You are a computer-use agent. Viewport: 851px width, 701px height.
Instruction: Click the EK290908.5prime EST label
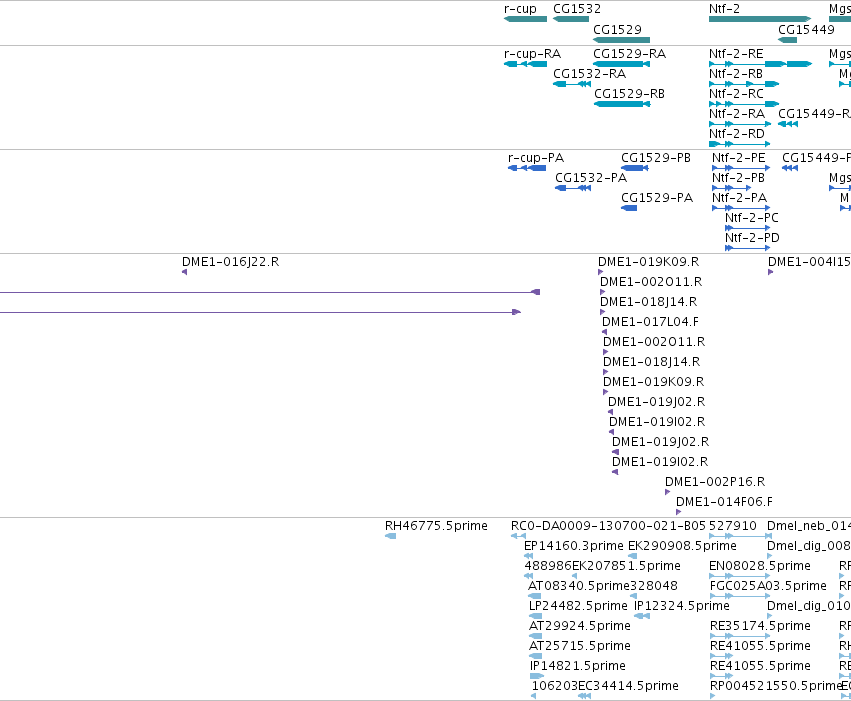tap(682, 546)
